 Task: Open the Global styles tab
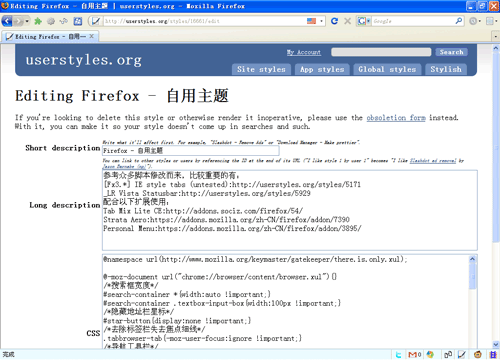point(387,69)
